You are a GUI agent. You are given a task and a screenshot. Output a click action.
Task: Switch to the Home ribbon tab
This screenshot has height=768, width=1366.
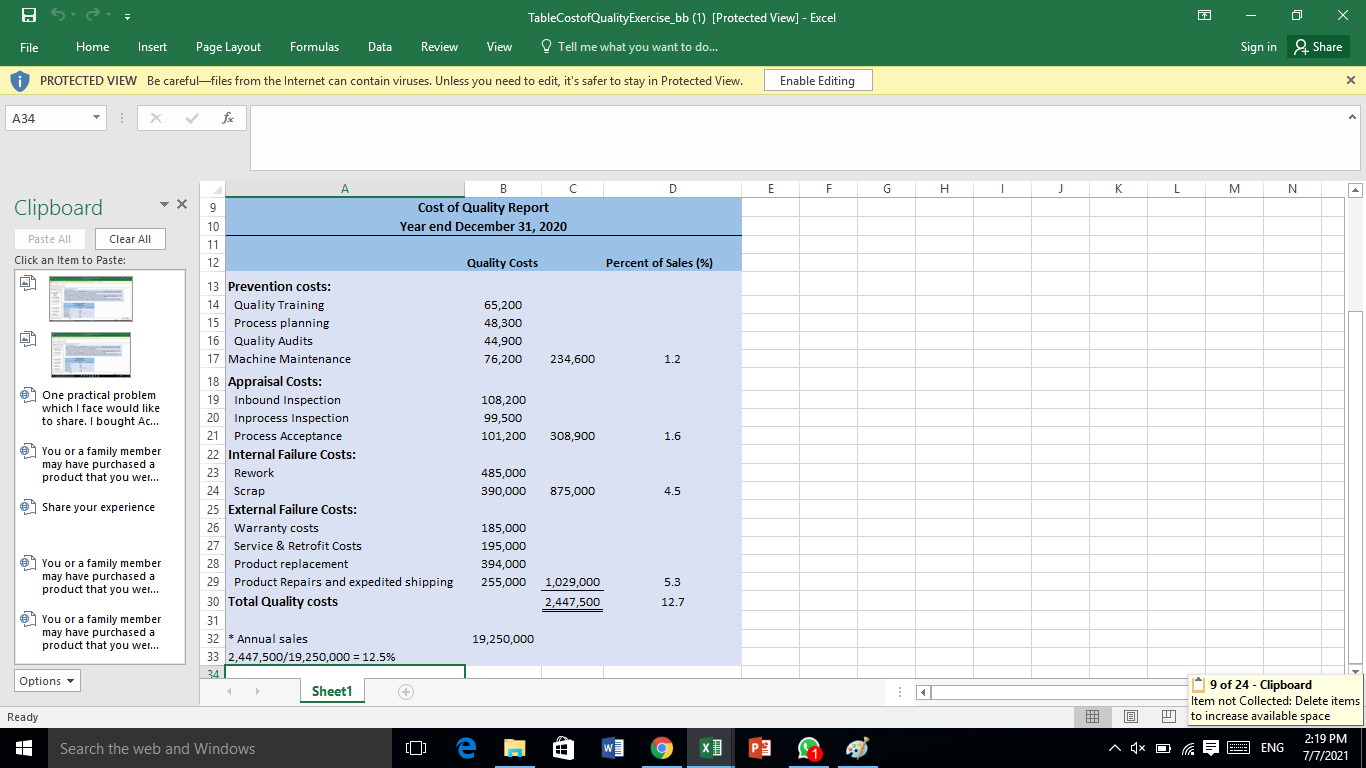click(x=93, y=47)
